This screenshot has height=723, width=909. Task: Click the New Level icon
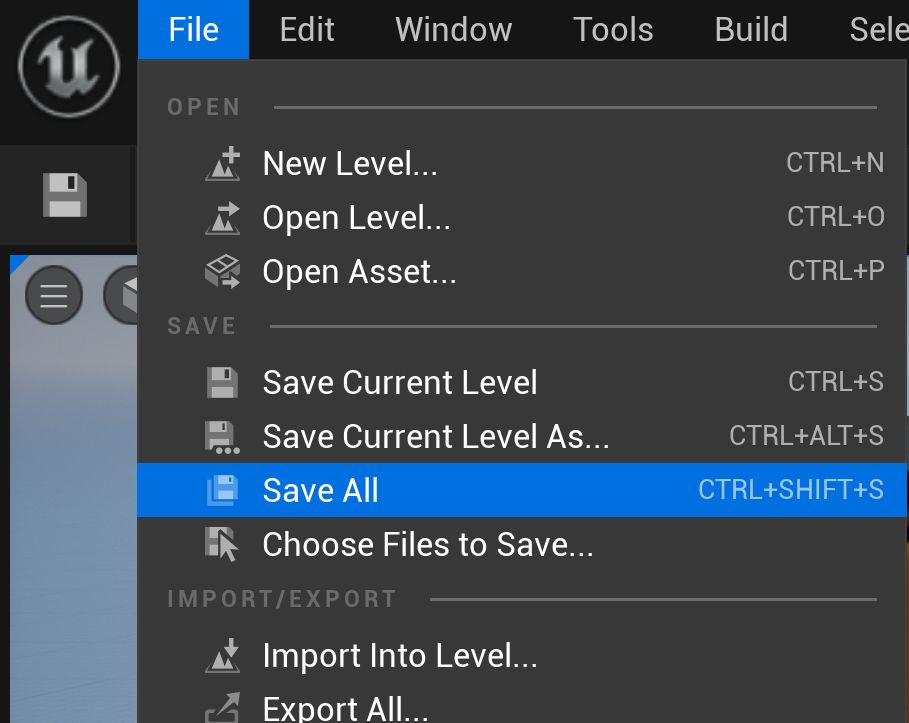pyautogui.click(x=223, y=164)
